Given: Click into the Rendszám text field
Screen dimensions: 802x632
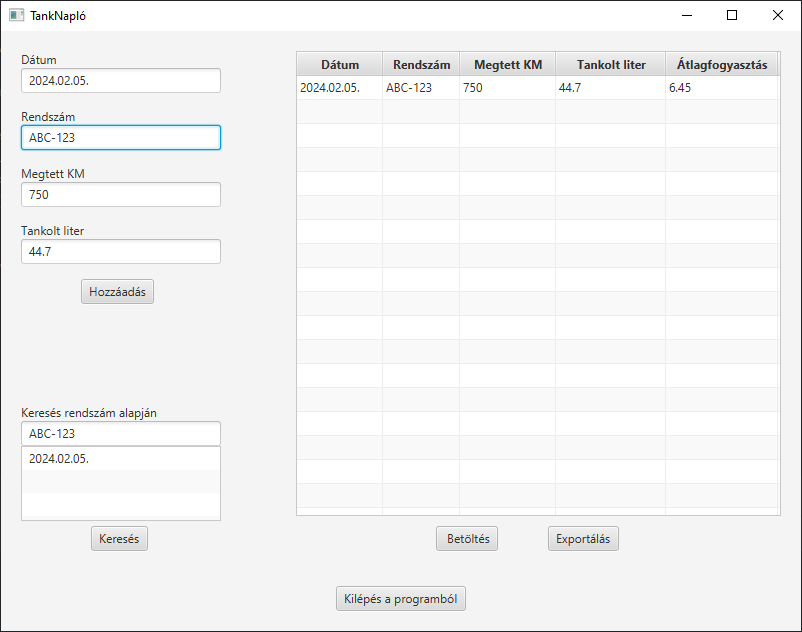Looking at the screenshot, I should 120,138.
